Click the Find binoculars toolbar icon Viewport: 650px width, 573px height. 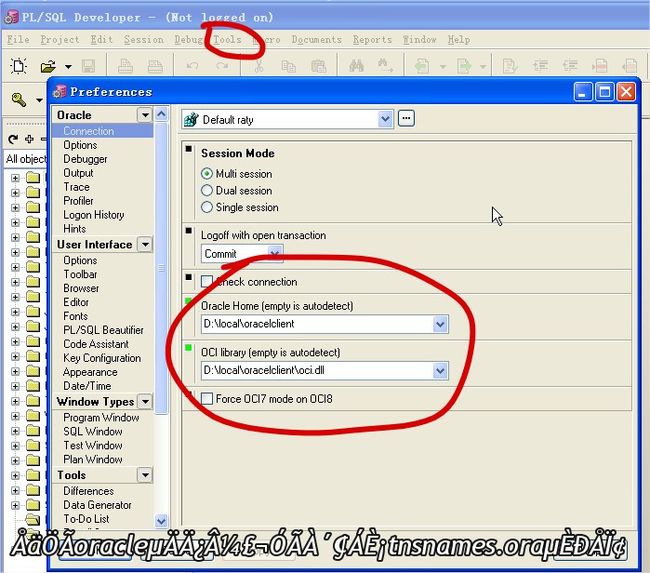pos(357,66)
